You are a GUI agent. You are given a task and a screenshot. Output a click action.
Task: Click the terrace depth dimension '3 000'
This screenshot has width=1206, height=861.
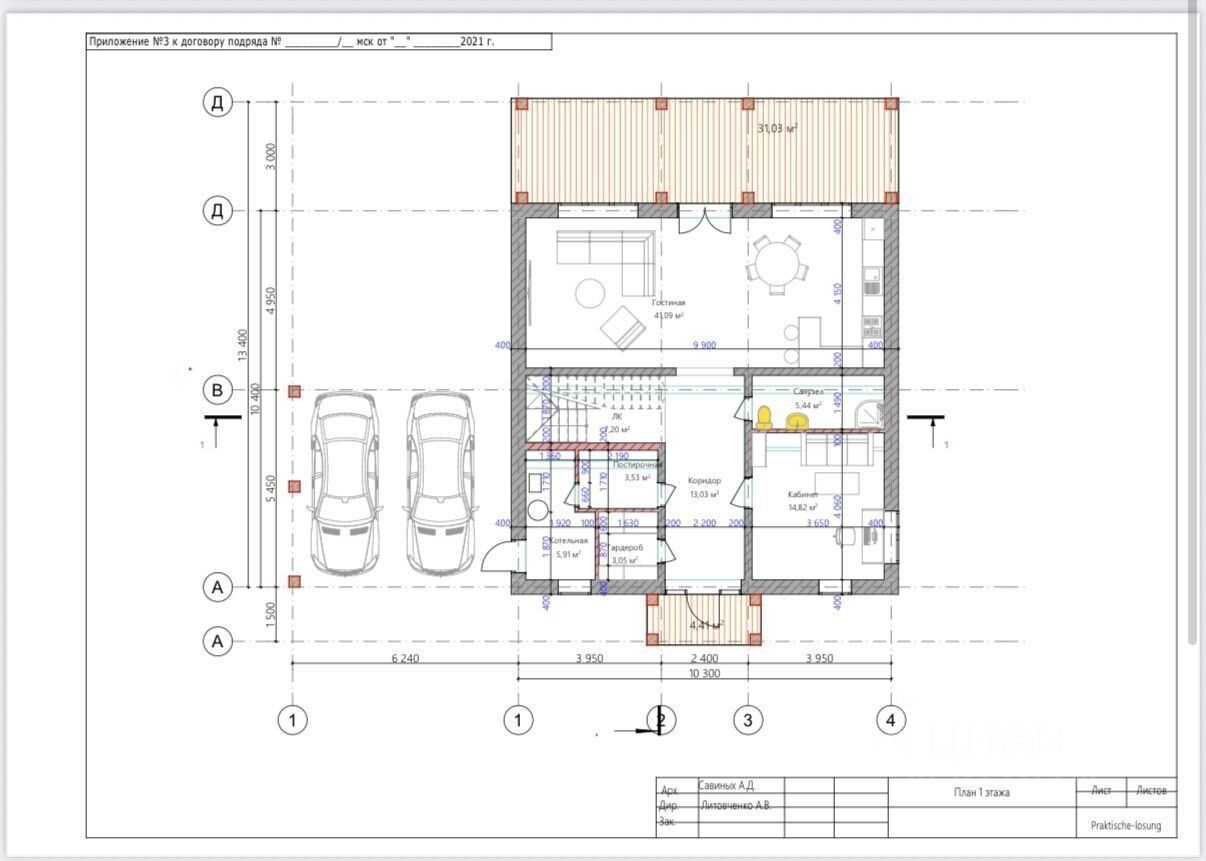[271, 156]
